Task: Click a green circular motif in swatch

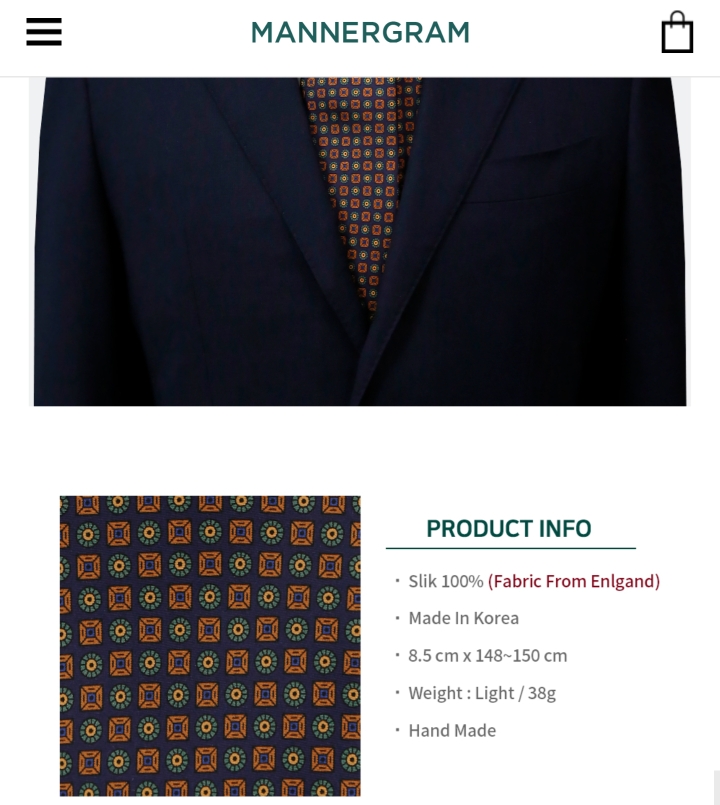Action: click(149, 532)
